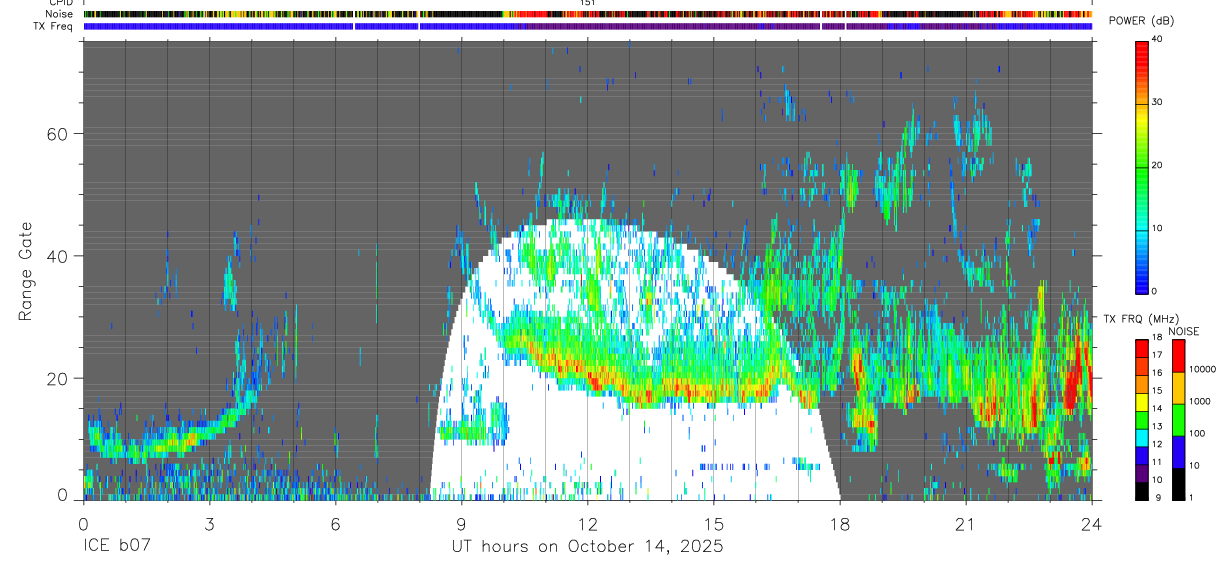
Task: Click the TX Freq row label at top left
Action: [x=53, y=26]
